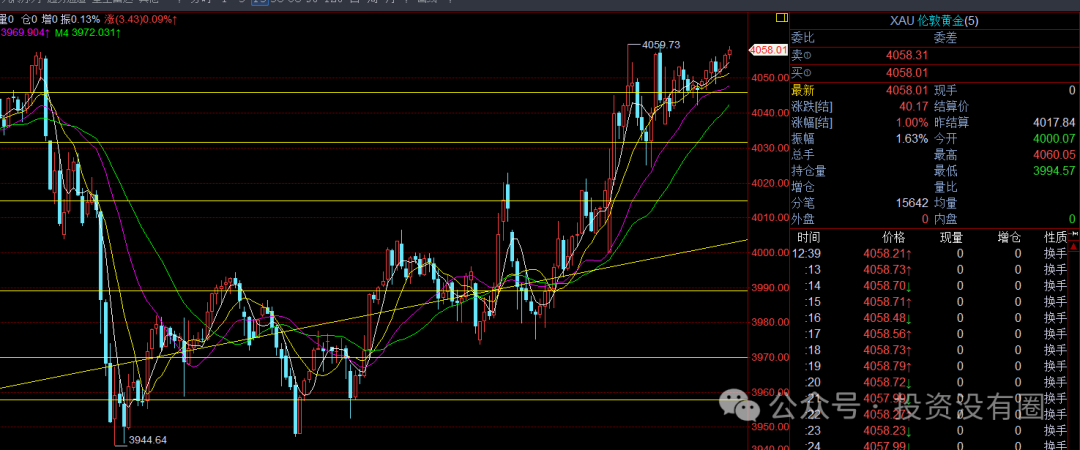This screenshot has height=450, width=1080.
Task: Click the current price tag 4058.01 on axis
Action: click(768, 50)
